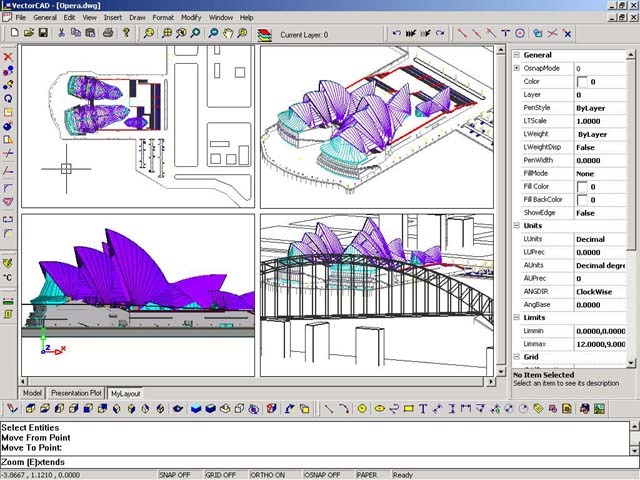Image resolution: width=640 pixels, height=480 pixels.
Task: Select the Ellipse tool in bottom toolbar
Action: pyautogui.click(x=380, y=409)
